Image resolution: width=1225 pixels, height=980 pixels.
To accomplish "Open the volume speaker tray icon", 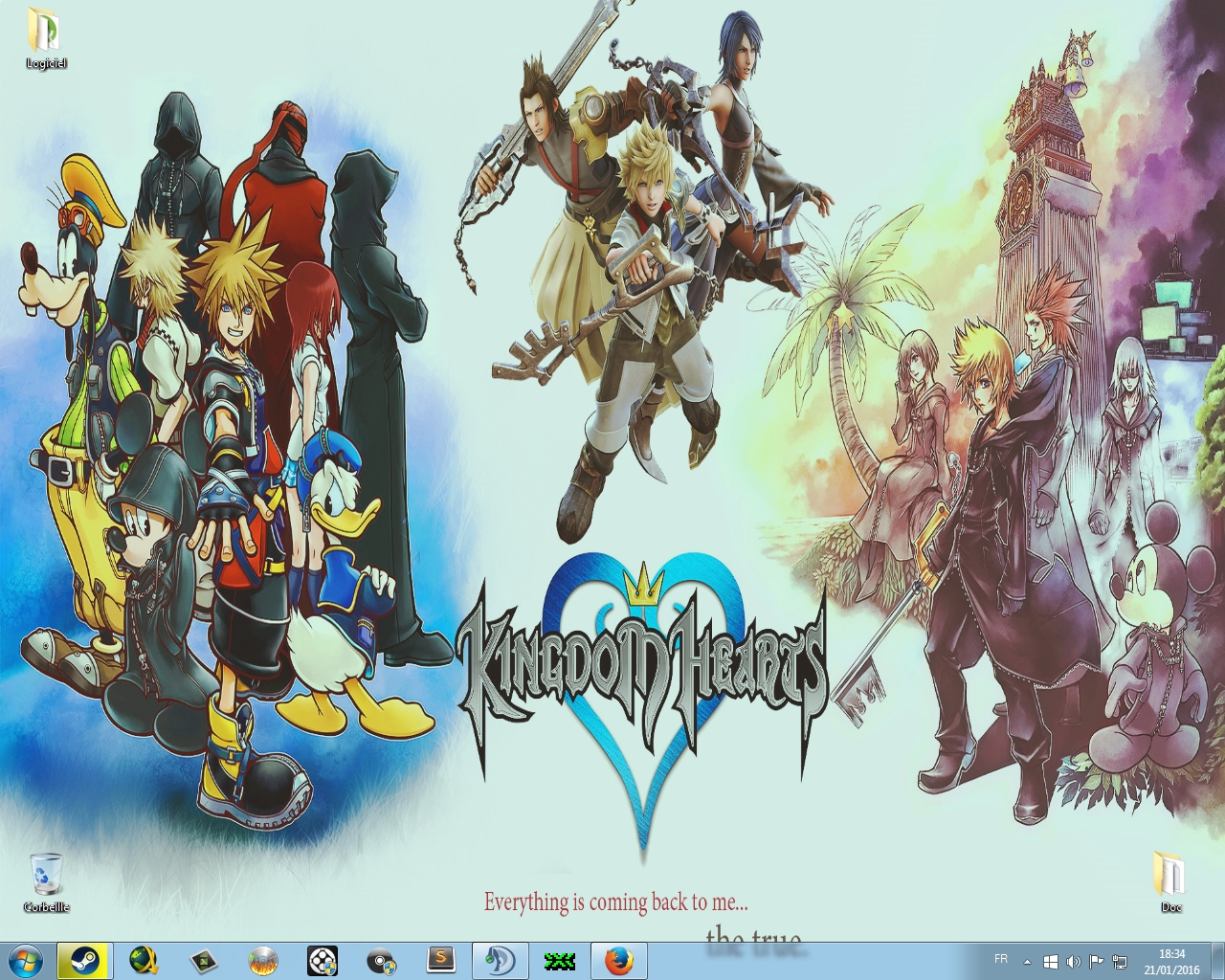I will (1073, 962).
